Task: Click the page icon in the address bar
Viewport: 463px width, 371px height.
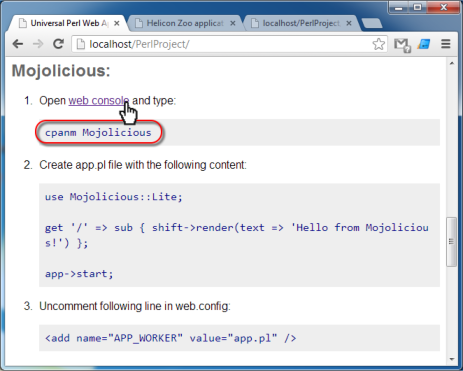Action: (80, 44)
